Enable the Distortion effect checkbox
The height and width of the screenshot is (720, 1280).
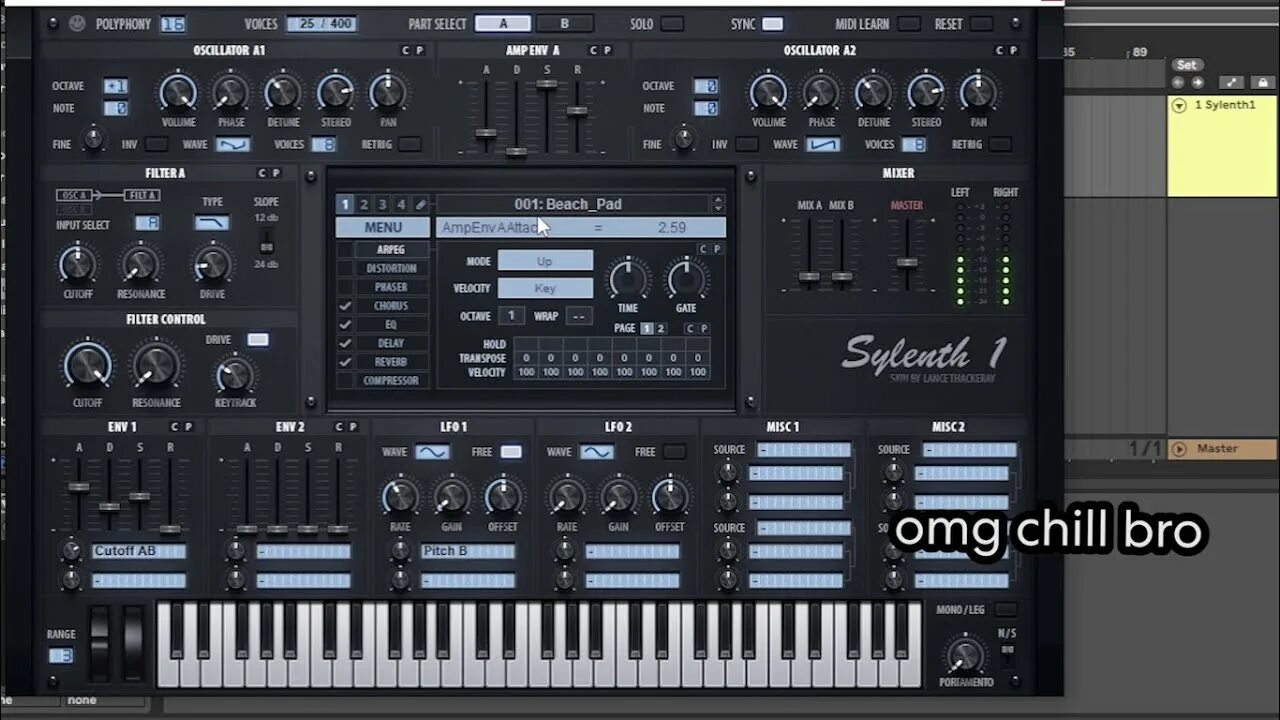tap(345, 268)
